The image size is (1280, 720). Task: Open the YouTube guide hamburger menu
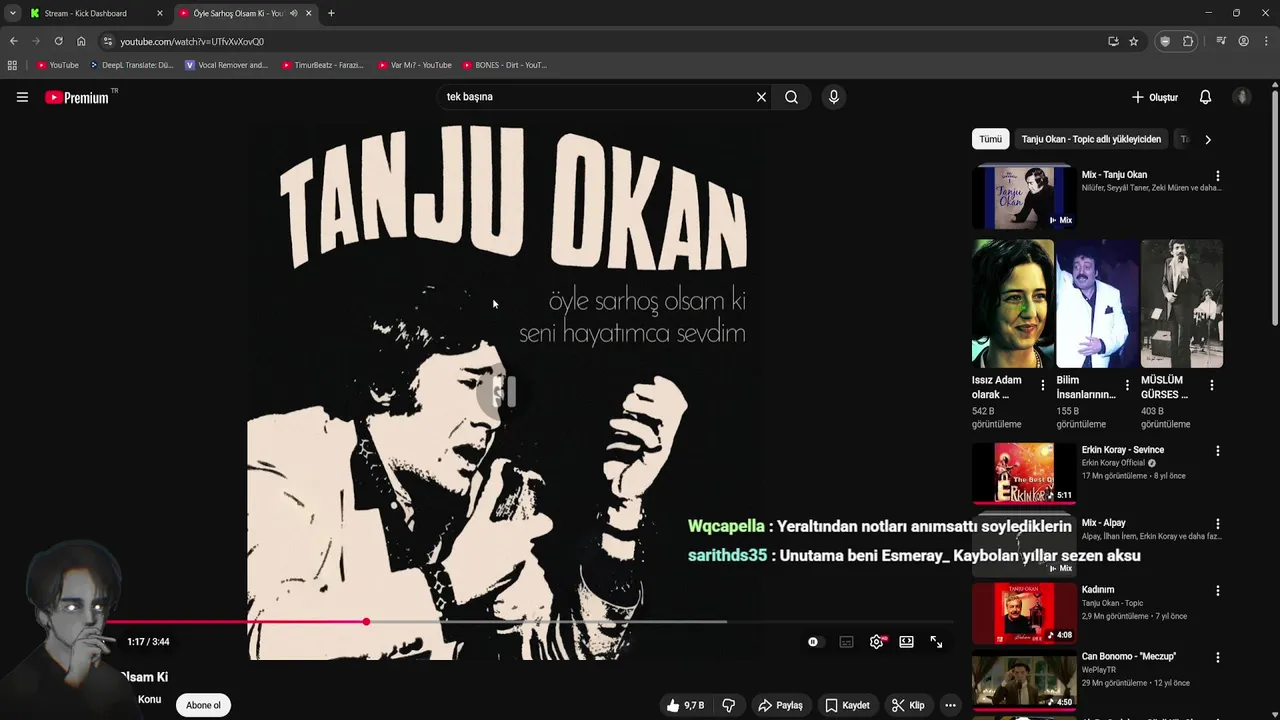[22, 97]
